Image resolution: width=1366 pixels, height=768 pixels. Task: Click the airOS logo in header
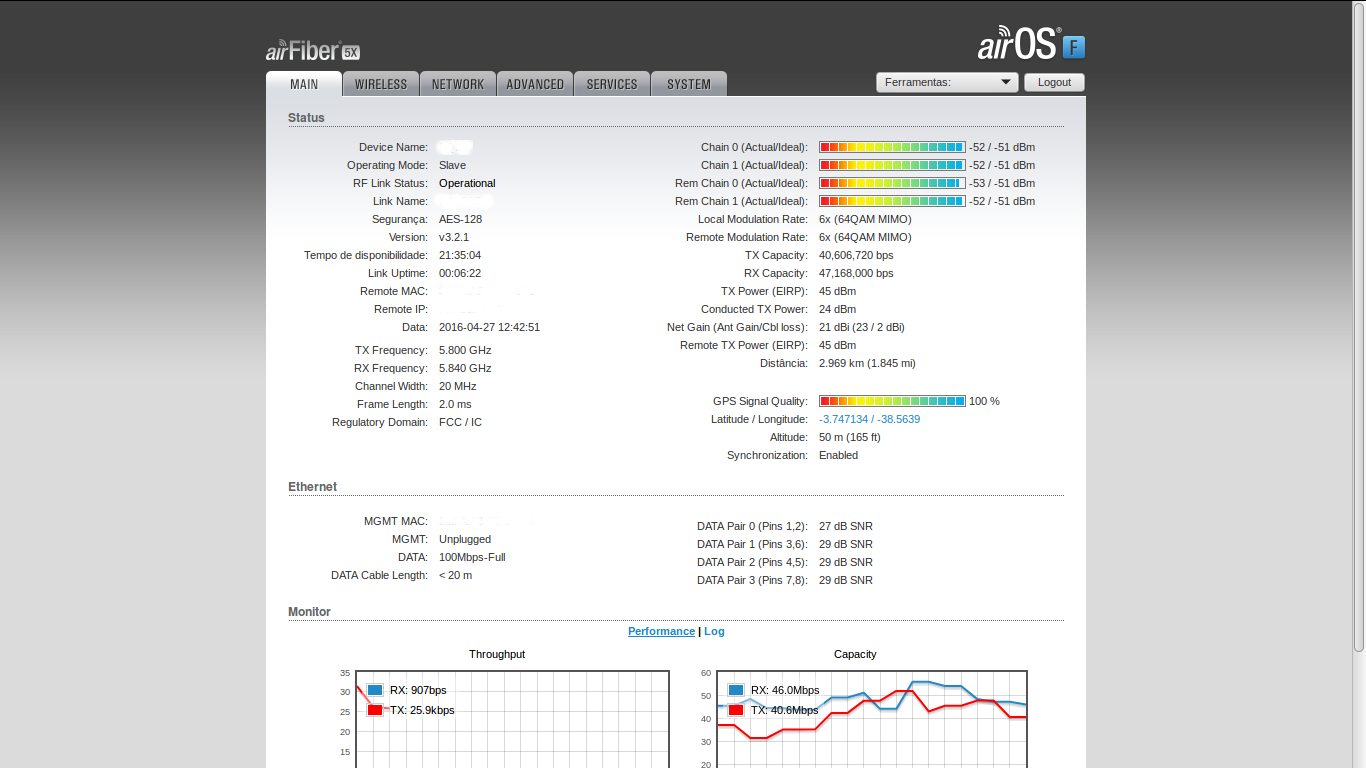1017,46
